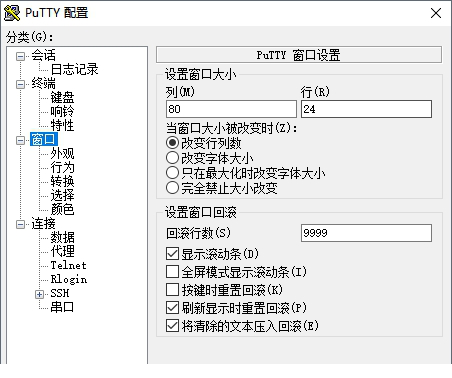This screenshot has height=378, width=452.
Task: Click the PuTTY icon in the title bar
Action: pos(12,13)
